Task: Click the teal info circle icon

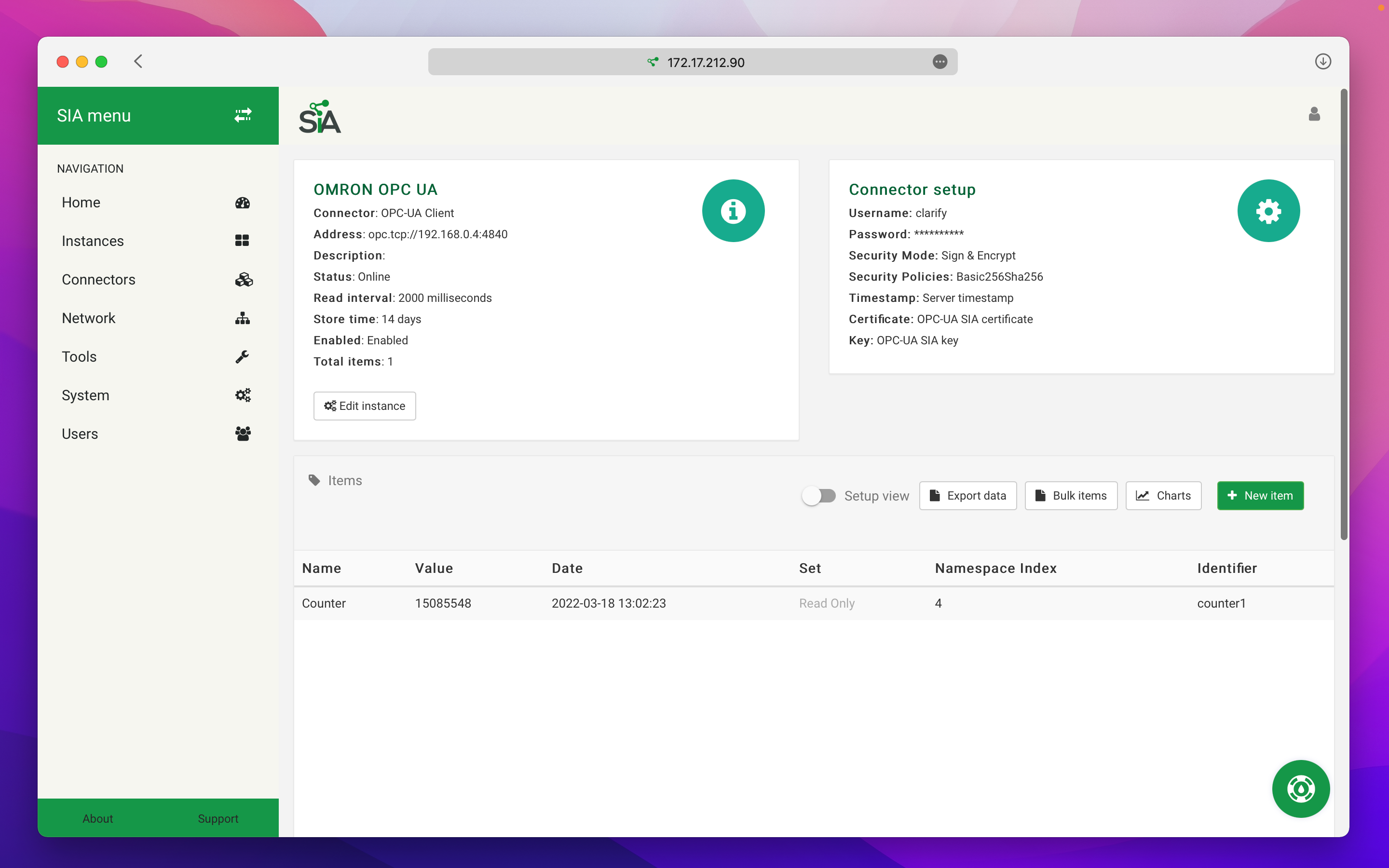Action: click(x=733, y=211)
